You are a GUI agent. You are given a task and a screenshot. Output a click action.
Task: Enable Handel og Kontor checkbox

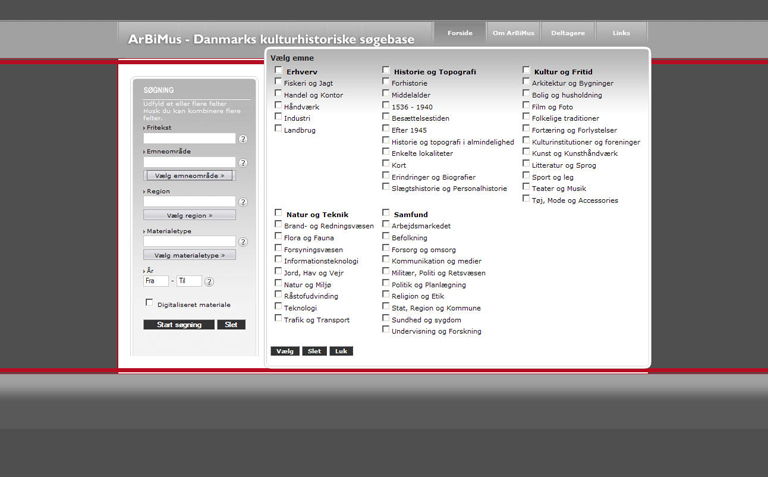[278, 93]
